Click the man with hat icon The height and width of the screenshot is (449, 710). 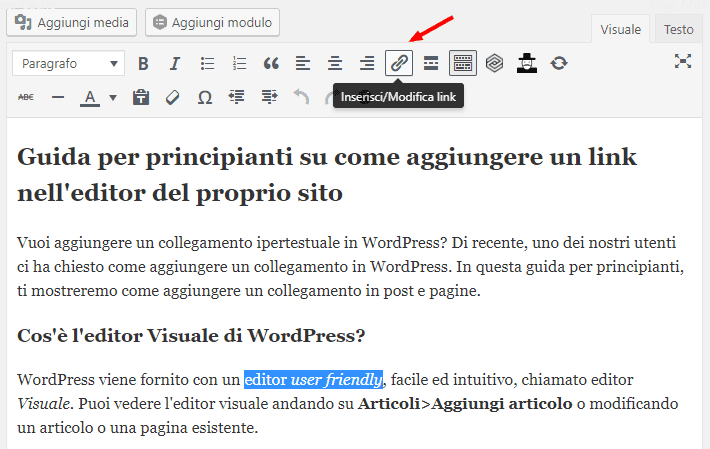pyautogui.click(x=527, y=63)
